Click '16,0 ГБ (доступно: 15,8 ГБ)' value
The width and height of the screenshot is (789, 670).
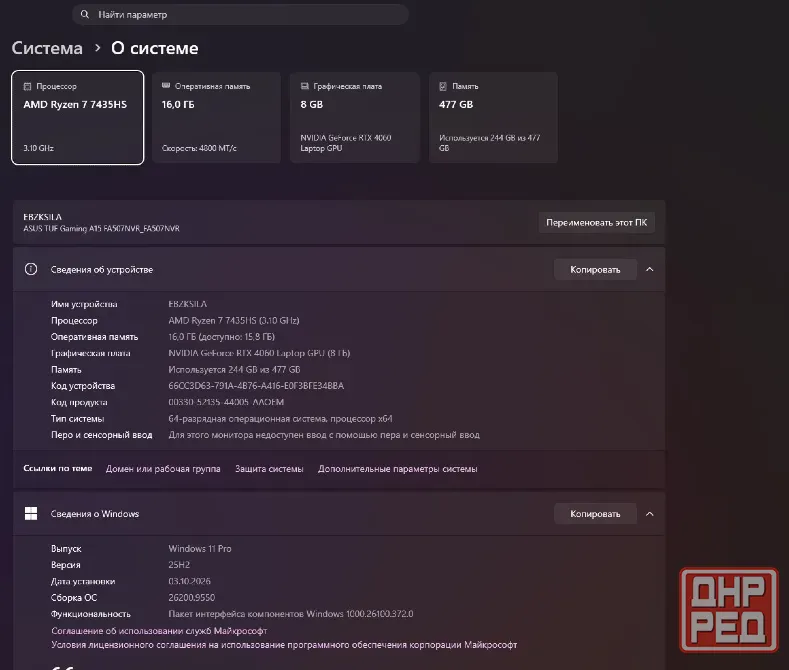221,337
